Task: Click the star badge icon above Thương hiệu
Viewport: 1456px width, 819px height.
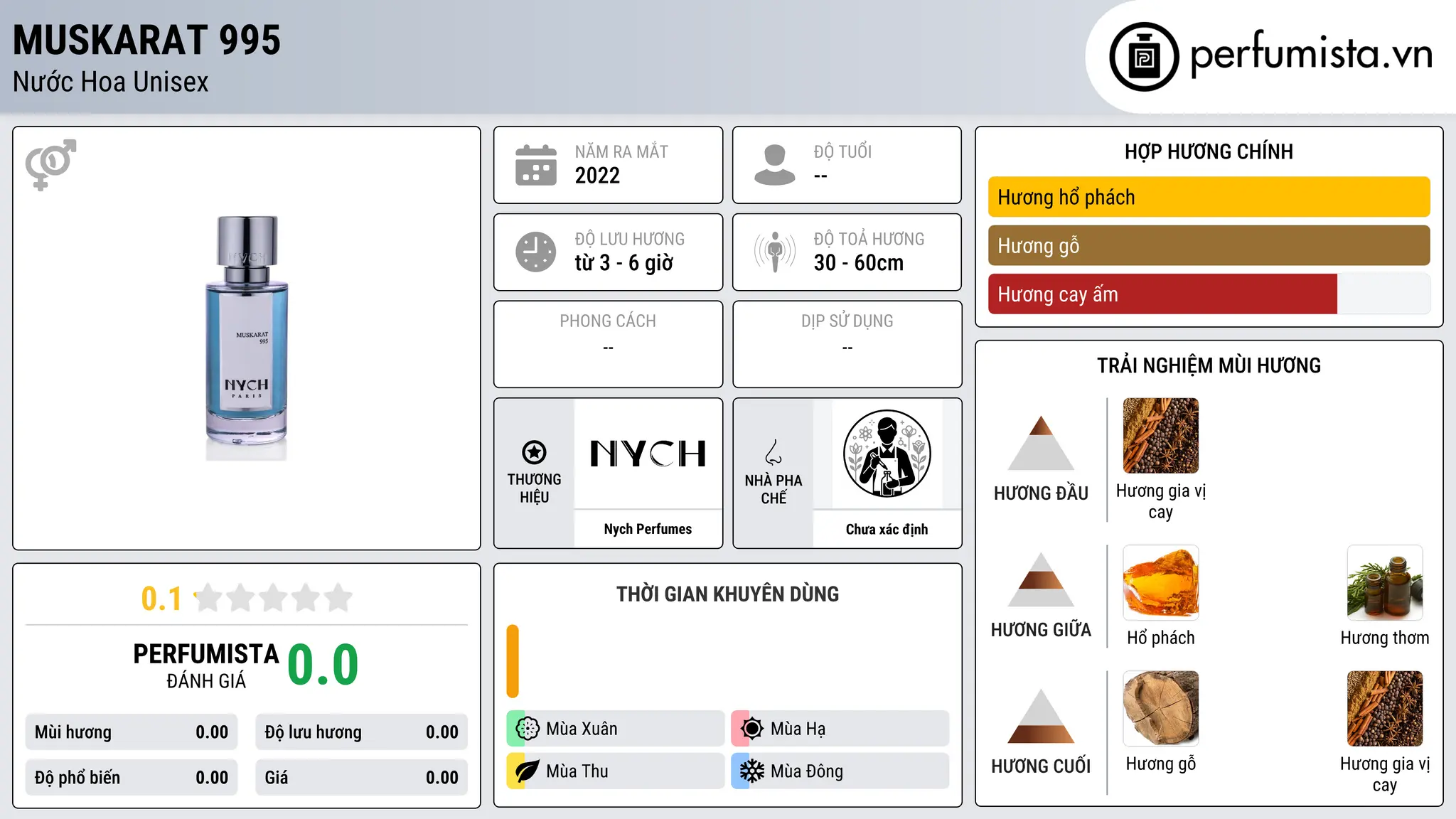Action: [x=534, y=452]
